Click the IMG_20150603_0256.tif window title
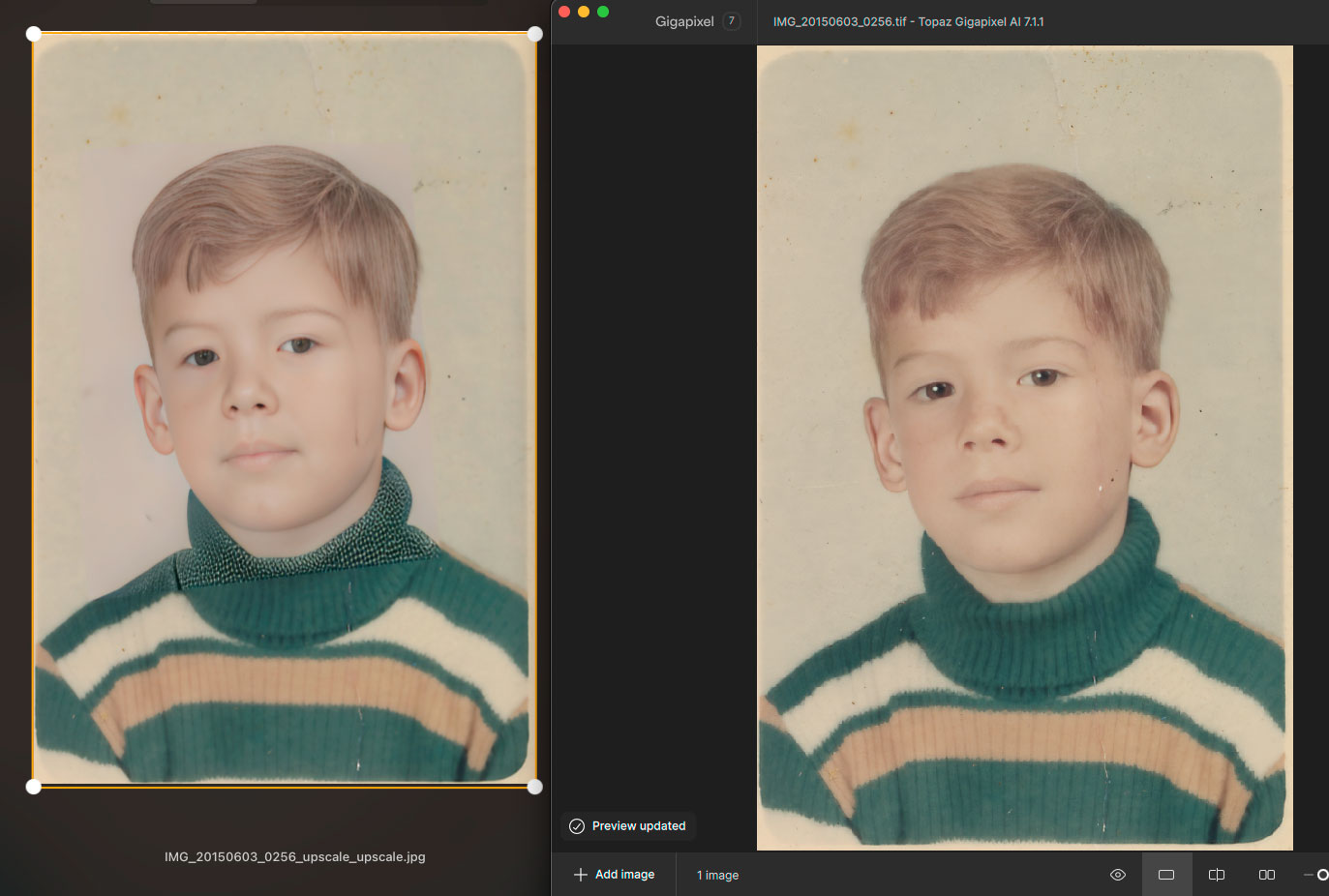Viewport: 1329px width, 896px height. tap(908, 21)
